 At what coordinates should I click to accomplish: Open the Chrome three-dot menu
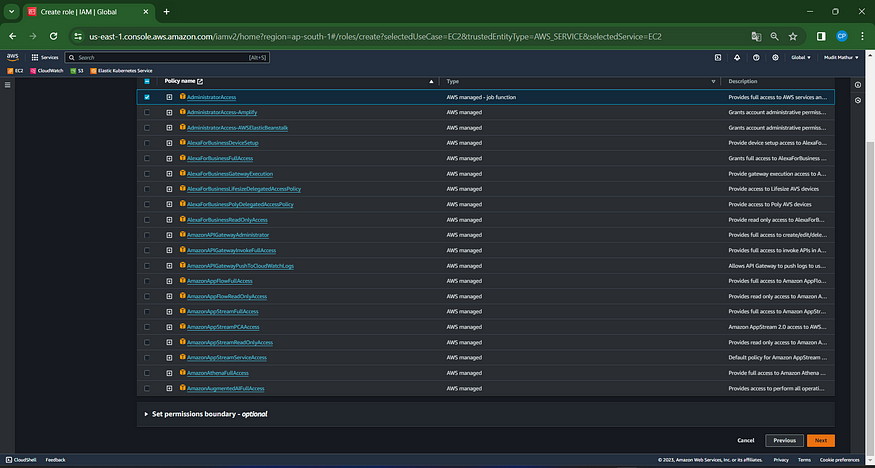pyautogui.click(x=862, y=36)
